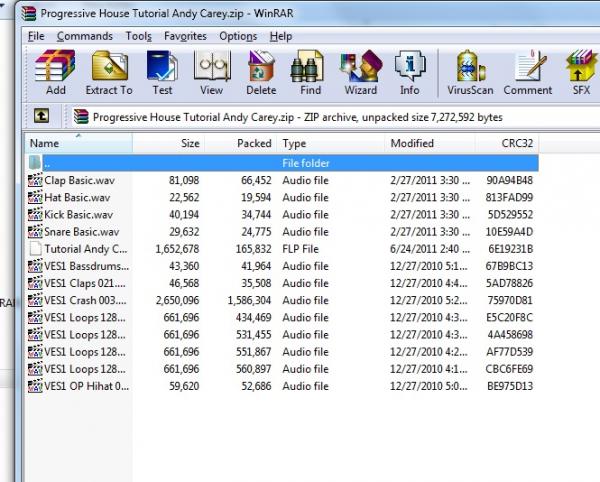
Task: Sort files by the CRC32 column
Action: pos(507,143)
